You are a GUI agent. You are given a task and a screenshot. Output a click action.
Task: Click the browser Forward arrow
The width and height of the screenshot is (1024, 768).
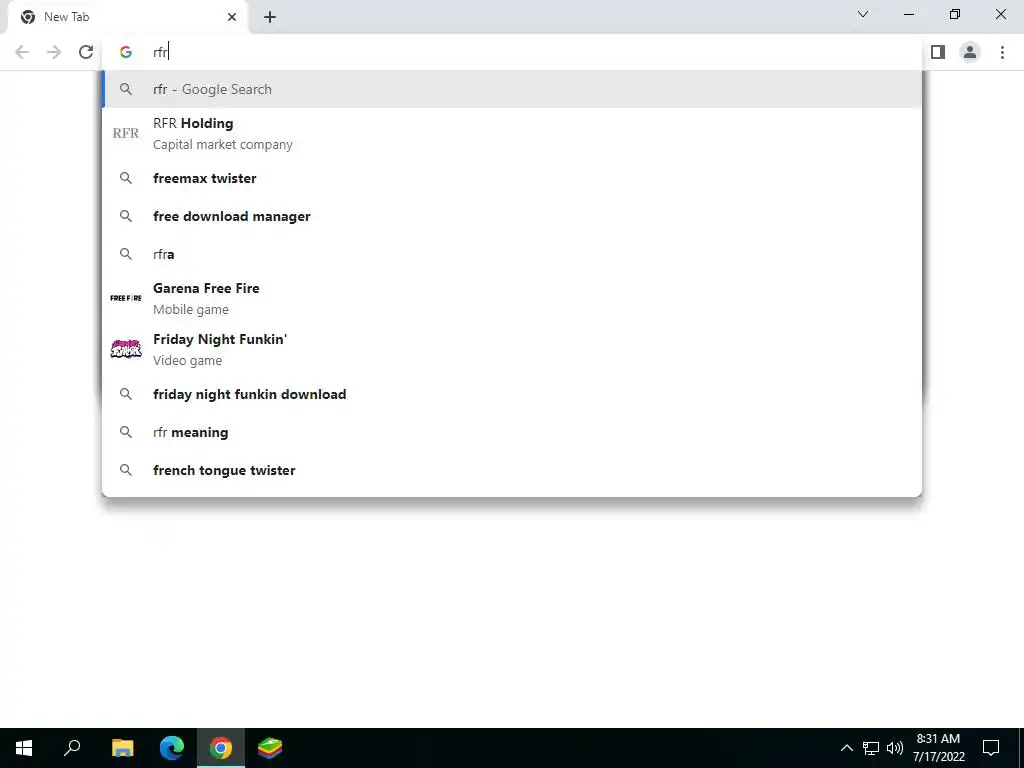(x=54, y=52)
